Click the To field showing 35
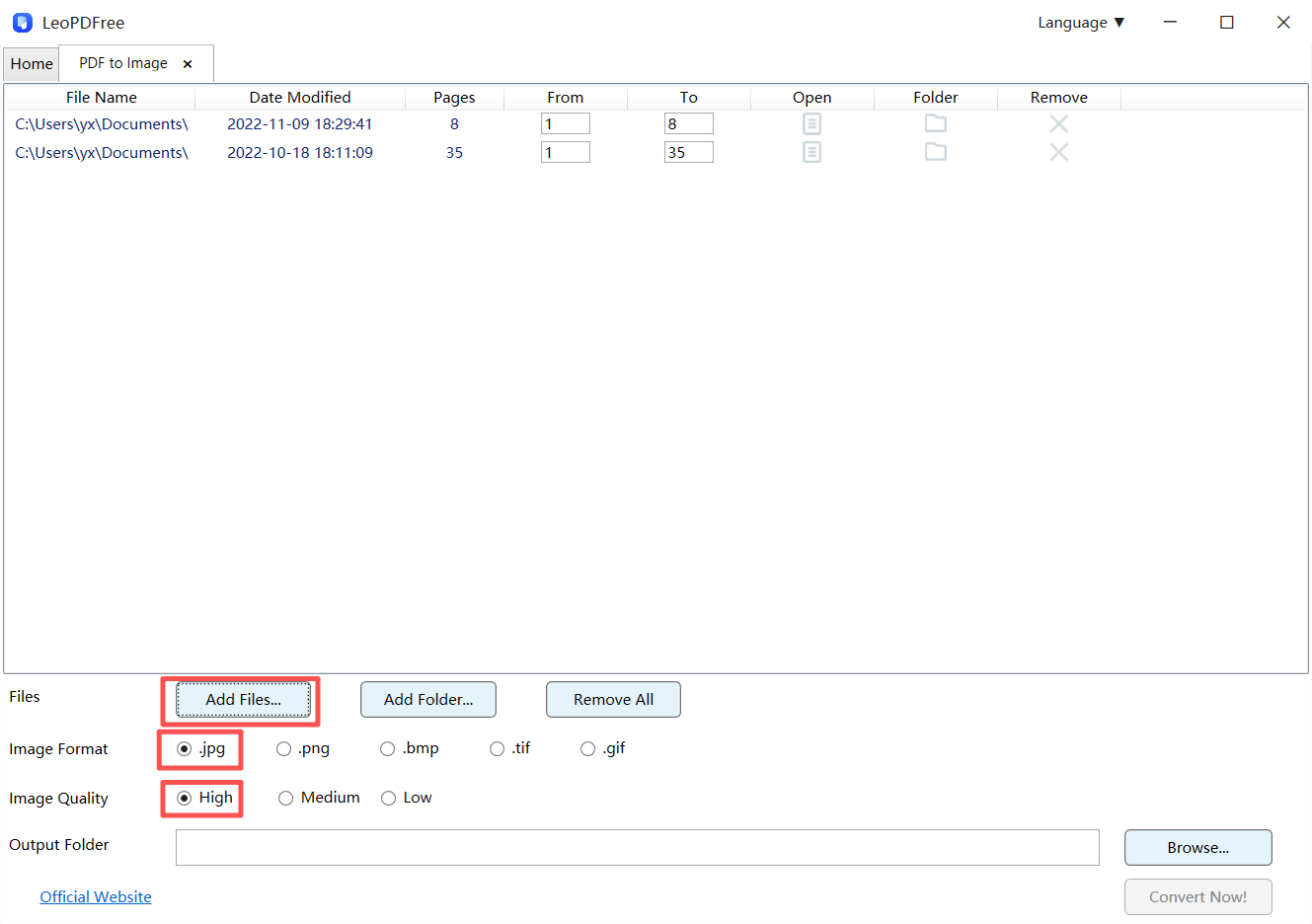The image size is (1312, 924). (688, 152)
